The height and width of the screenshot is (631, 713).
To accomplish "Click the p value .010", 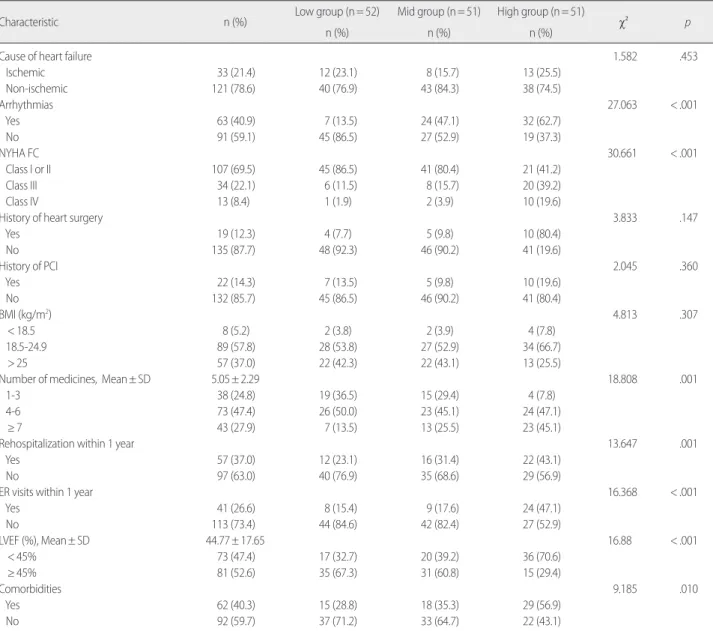I will [x=688, y=589].
